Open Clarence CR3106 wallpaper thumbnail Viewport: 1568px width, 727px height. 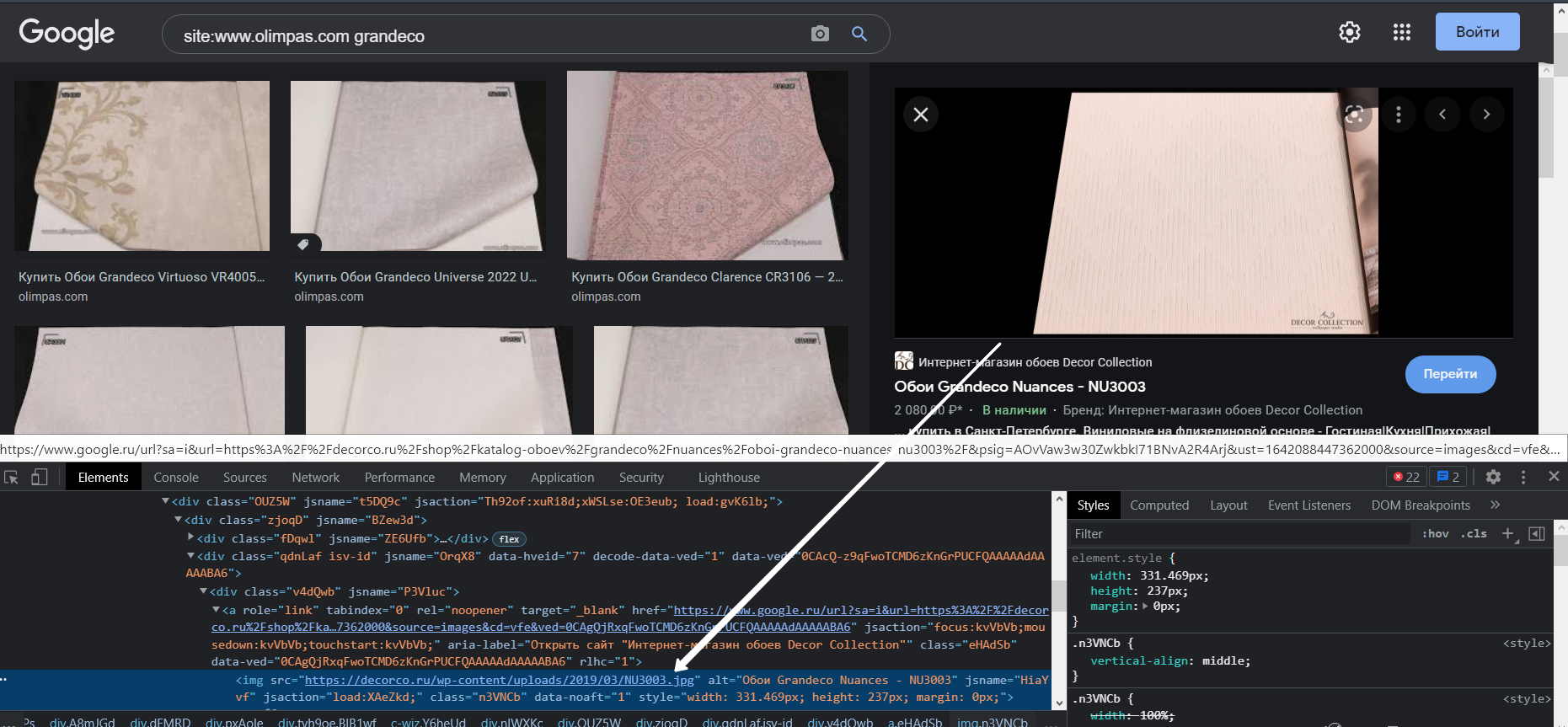(707, 165)
